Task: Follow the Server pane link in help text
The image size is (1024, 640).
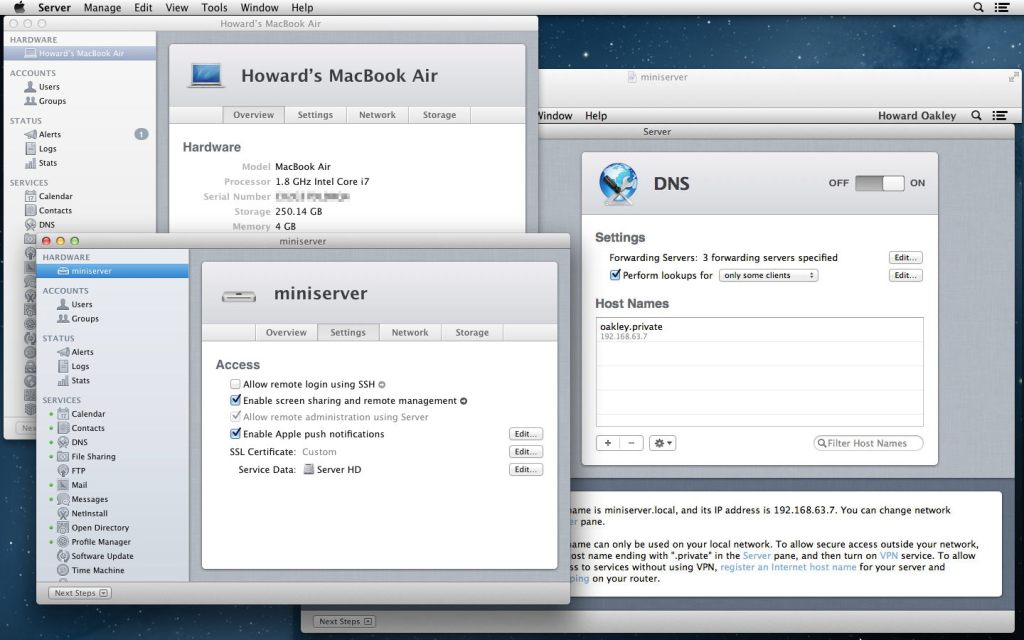Action: (757, 556)
